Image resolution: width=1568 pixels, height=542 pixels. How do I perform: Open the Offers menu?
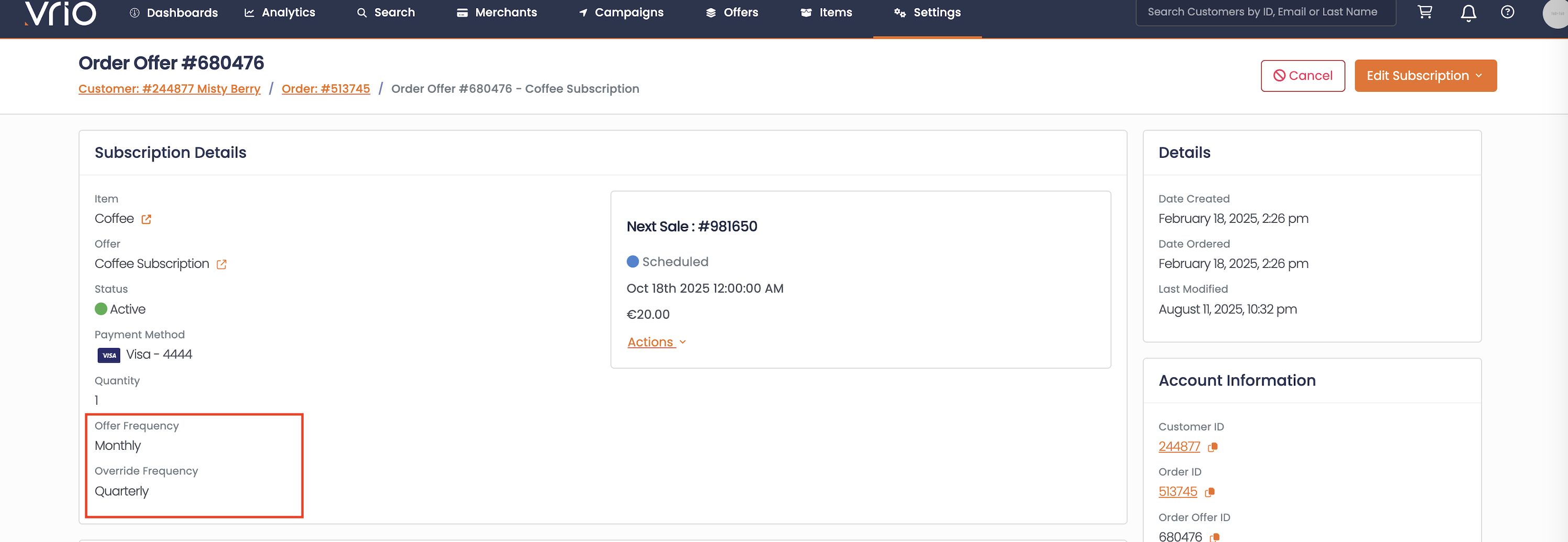pyautogui.click(x=732, y=13)
